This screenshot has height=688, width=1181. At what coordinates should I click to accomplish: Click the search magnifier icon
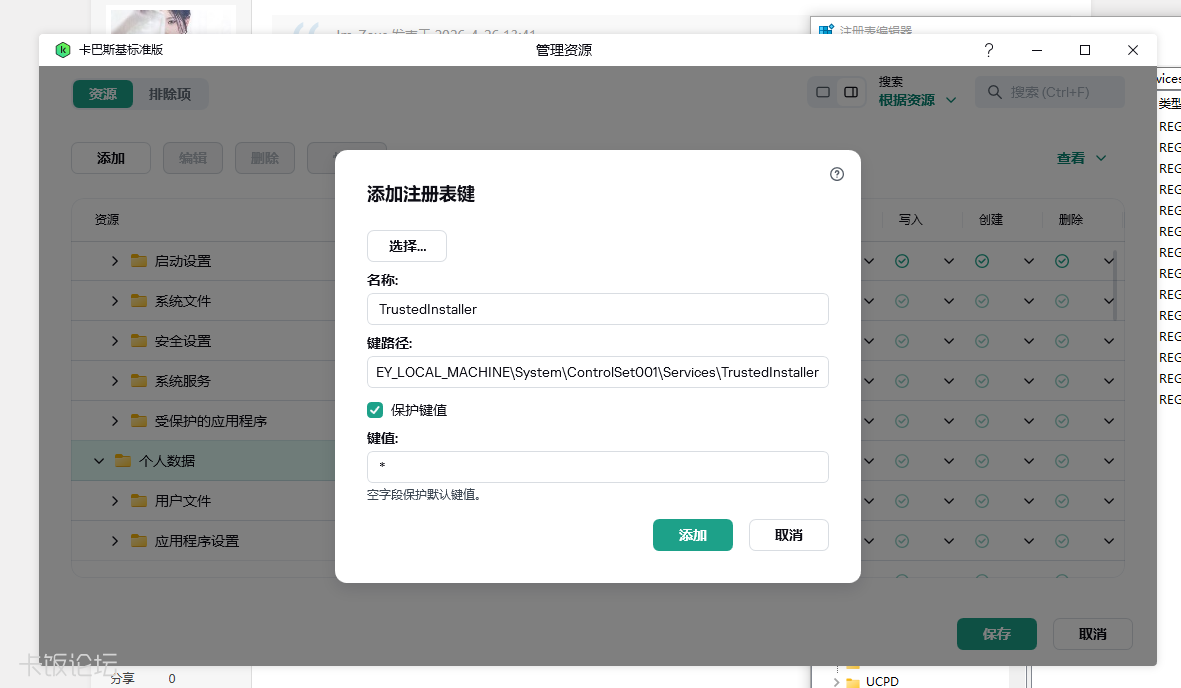pyautogui.click(x=995, y=92)
